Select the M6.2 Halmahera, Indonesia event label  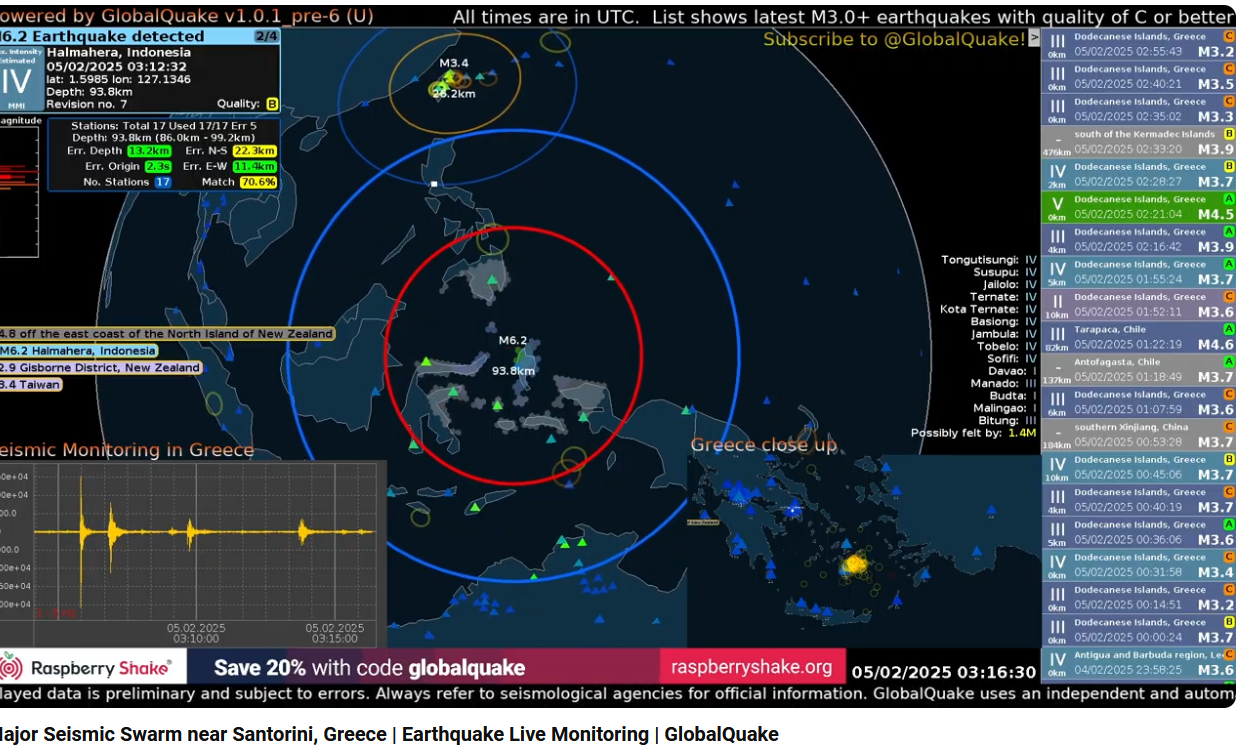point(79,351)
